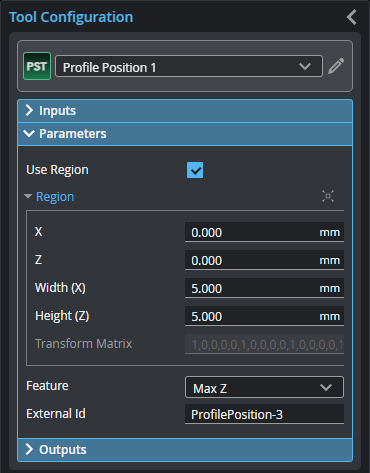The image size is (370, 473).
Task: Click the Height (Z) value field
Action: [264, 316]
